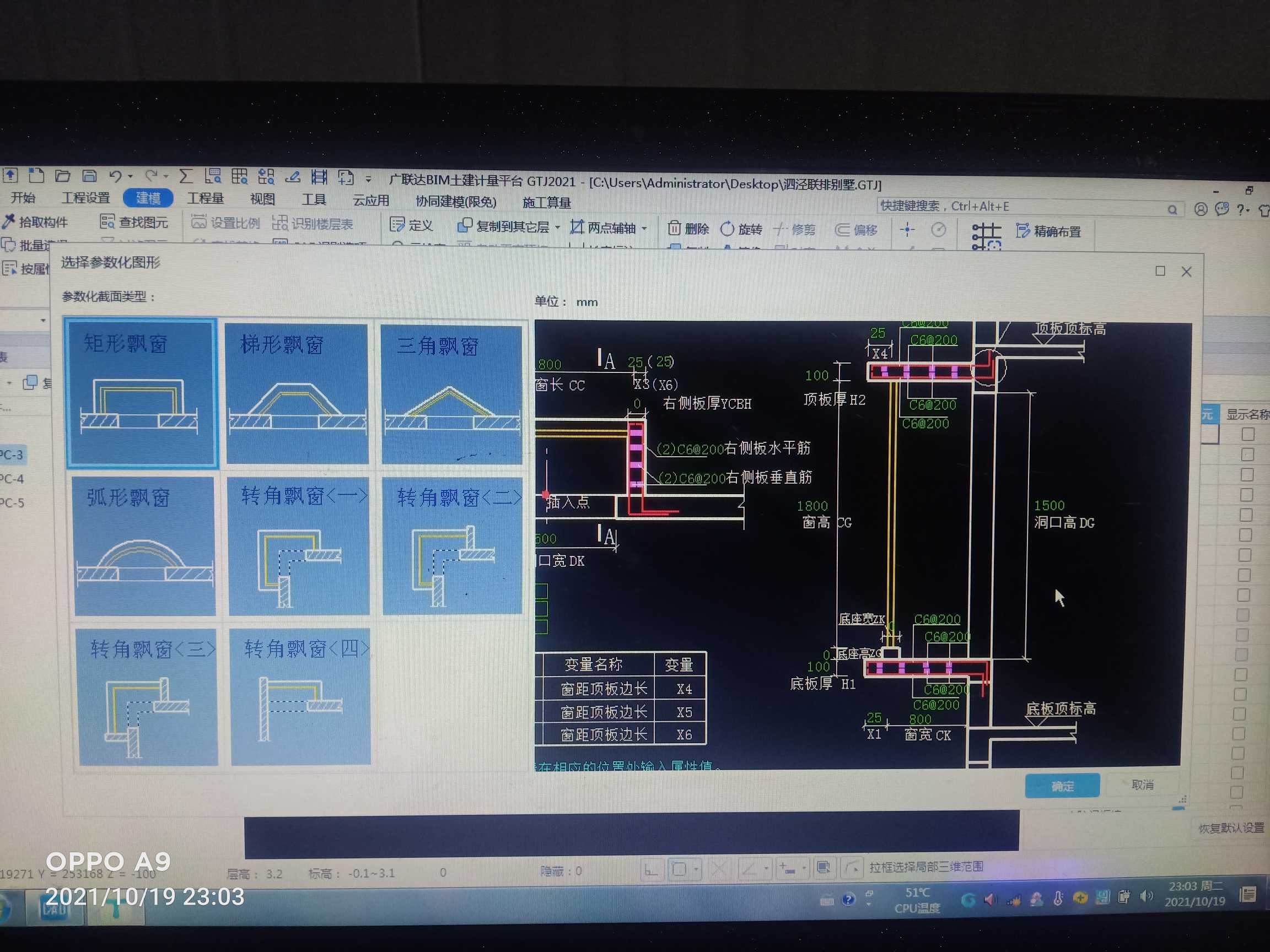
Task: Click the point placement crosshair icon
Action: [907, 230]
